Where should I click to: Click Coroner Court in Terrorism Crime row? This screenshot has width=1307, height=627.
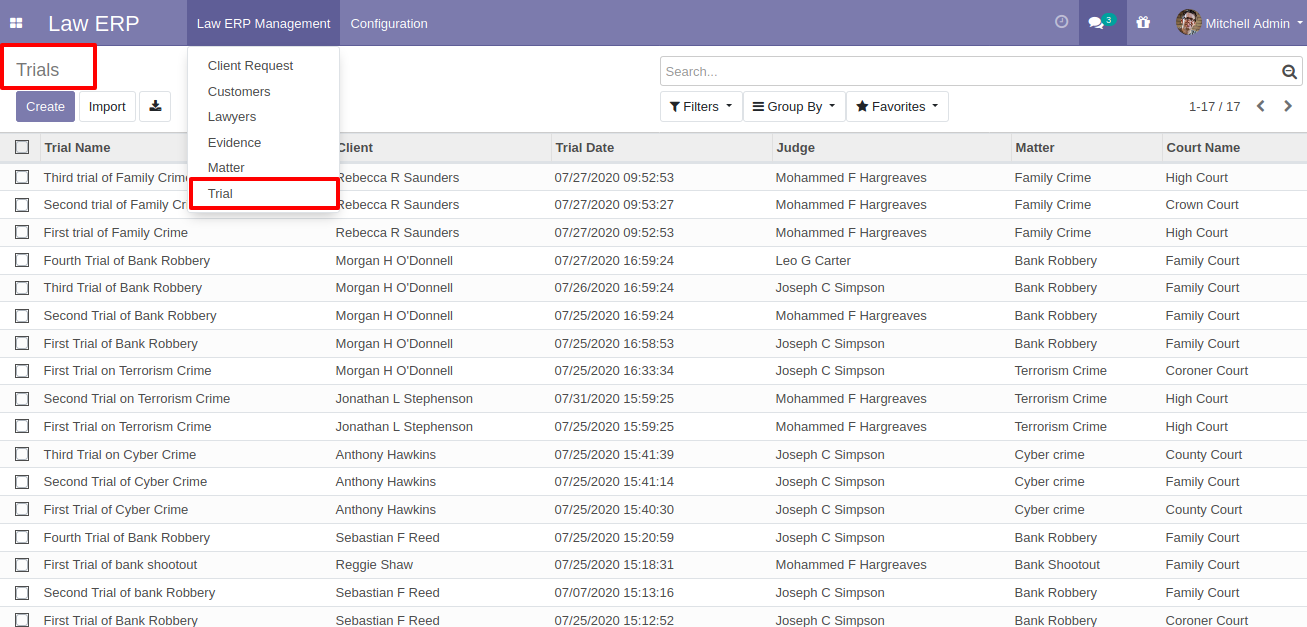pyautogui.click(x=1207, y=371)
